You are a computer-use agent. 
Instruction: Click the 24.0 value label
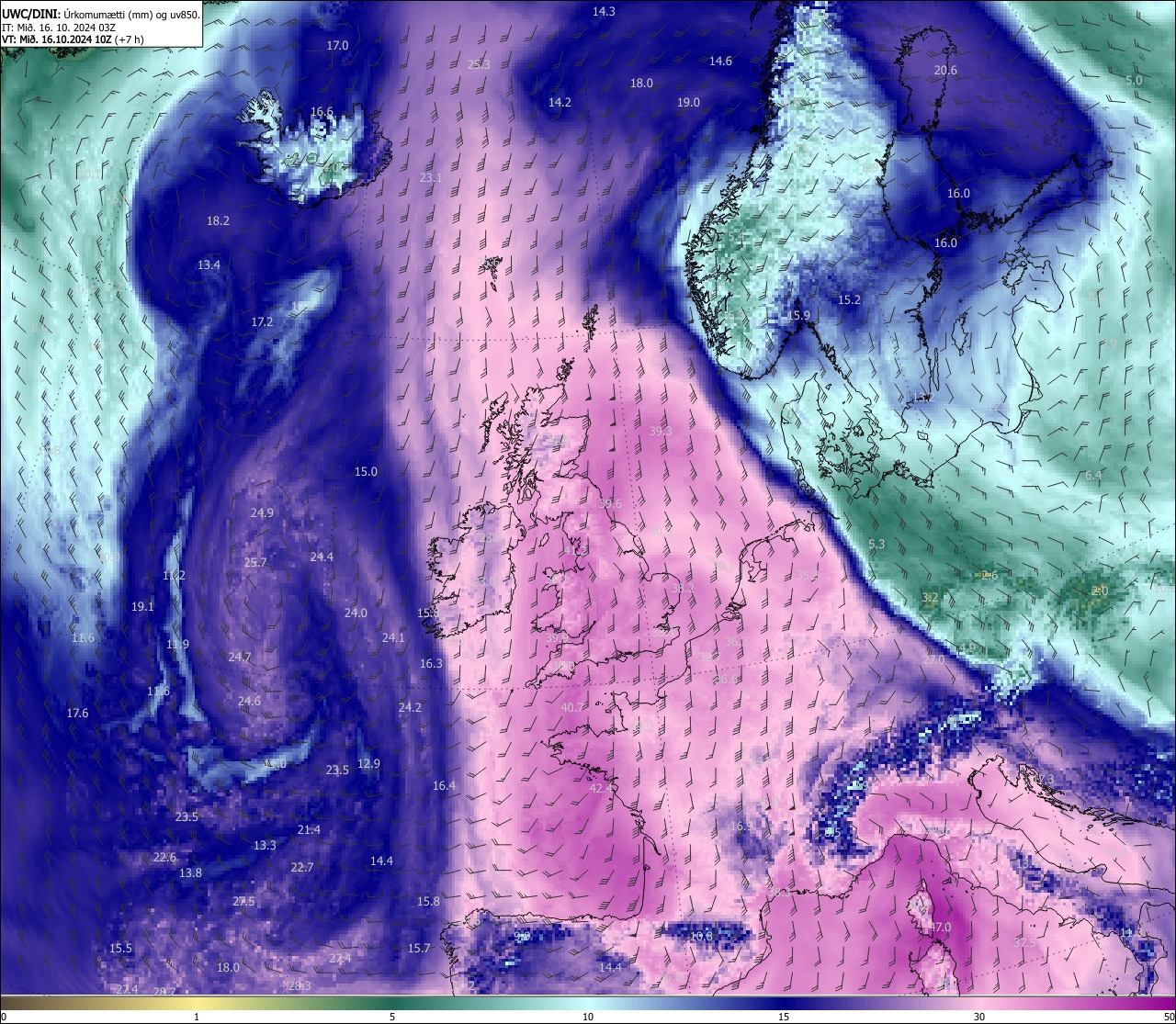(356, 613)
